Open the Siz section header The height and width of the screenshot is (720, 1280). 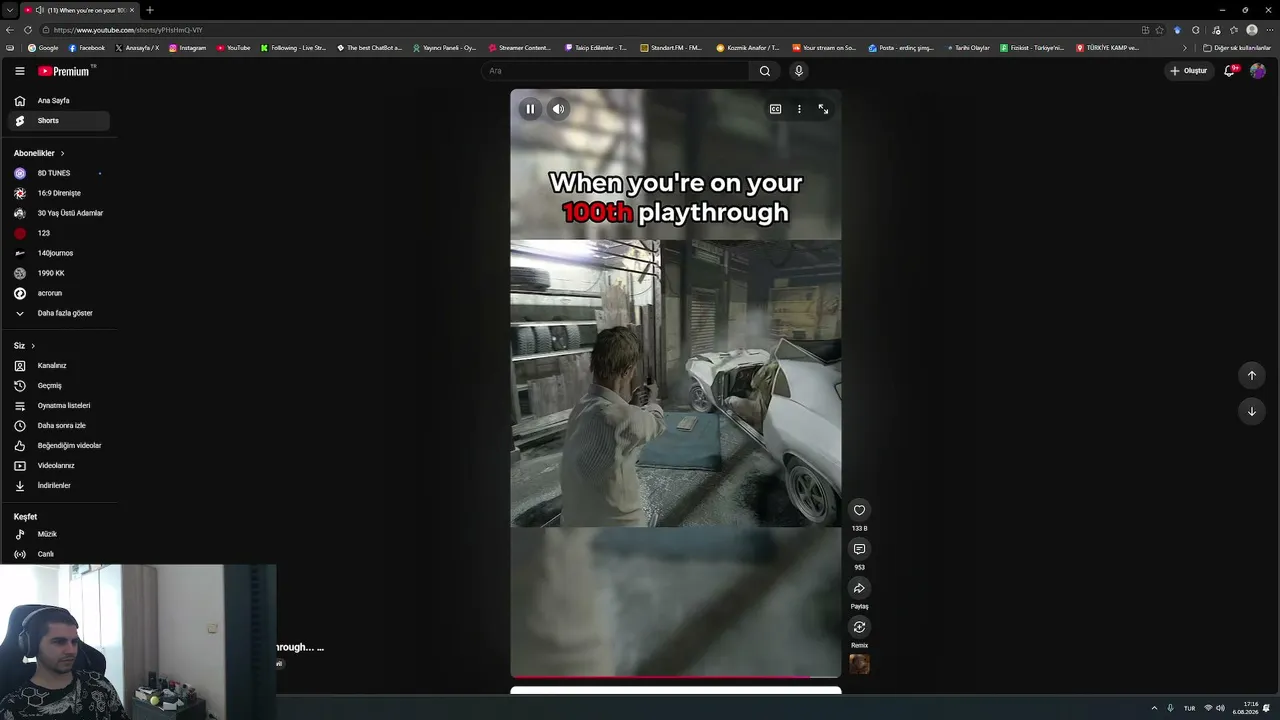pyautogui.click(x=24, y=346)
